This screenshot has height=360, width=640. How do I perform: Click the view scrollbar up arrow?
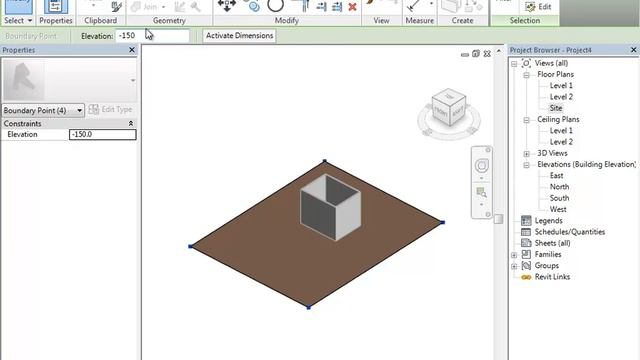[499, 51]
